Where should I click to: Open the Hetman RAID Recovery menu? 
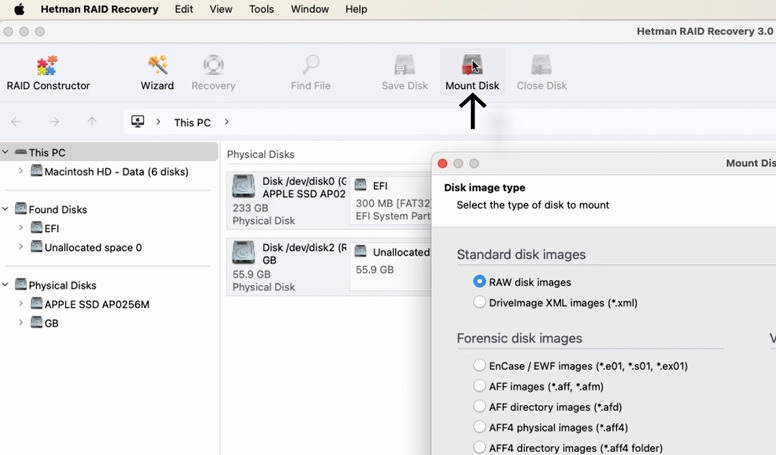point(99,9)
